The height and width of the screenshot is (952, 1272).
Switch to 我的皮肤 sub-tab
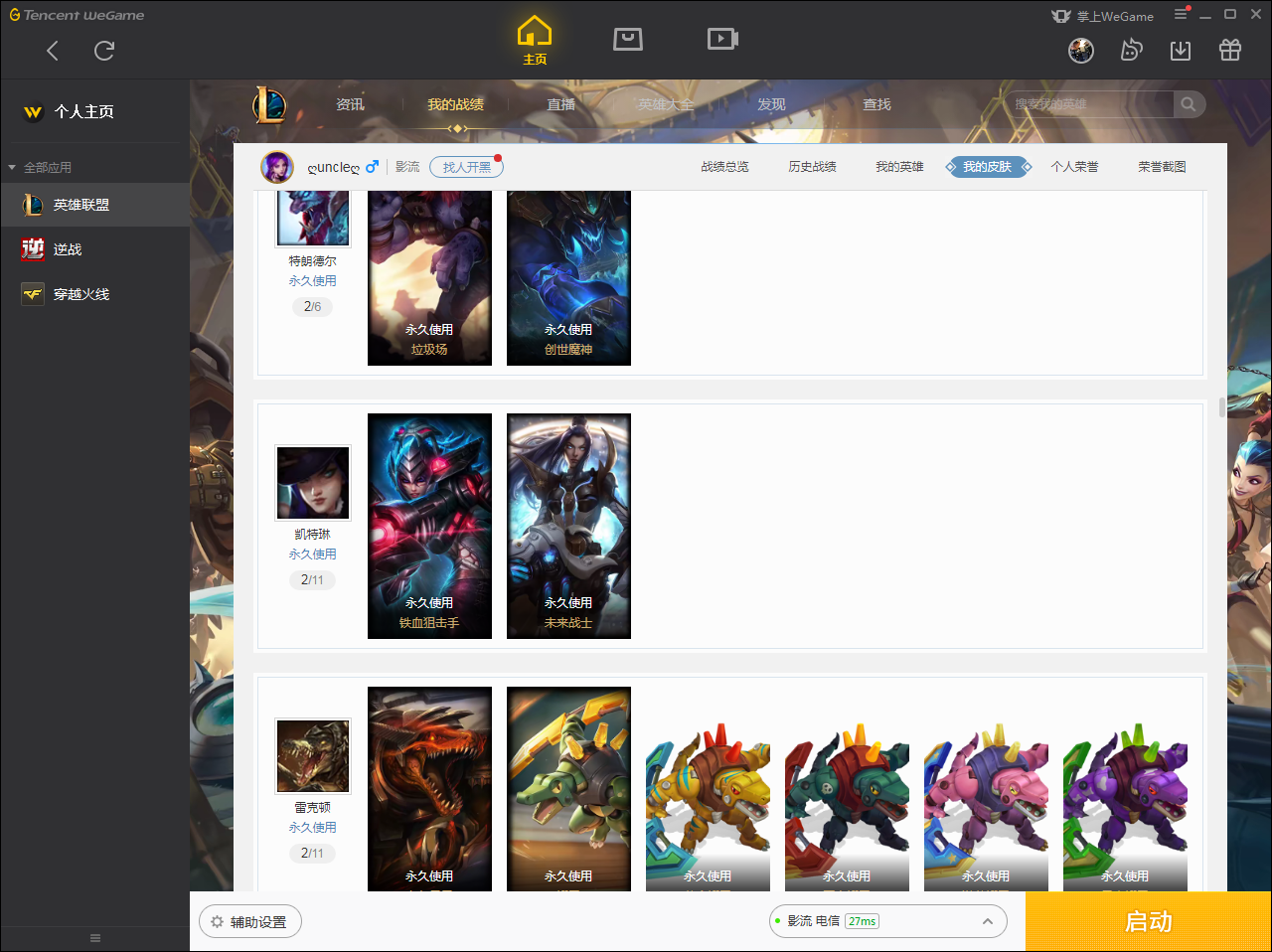(x=987, y=167)
